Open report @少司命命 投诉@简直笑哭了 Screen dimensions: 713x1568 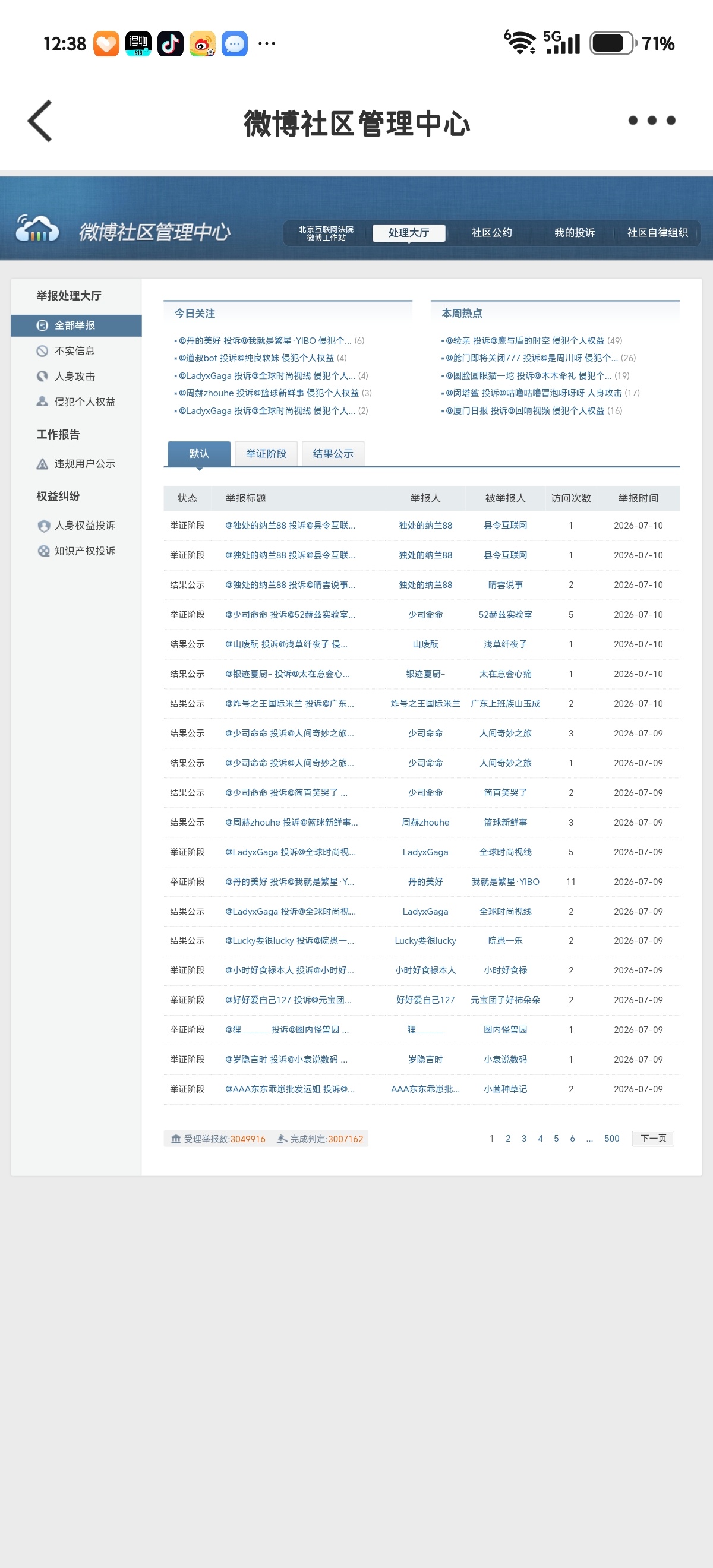286,793
